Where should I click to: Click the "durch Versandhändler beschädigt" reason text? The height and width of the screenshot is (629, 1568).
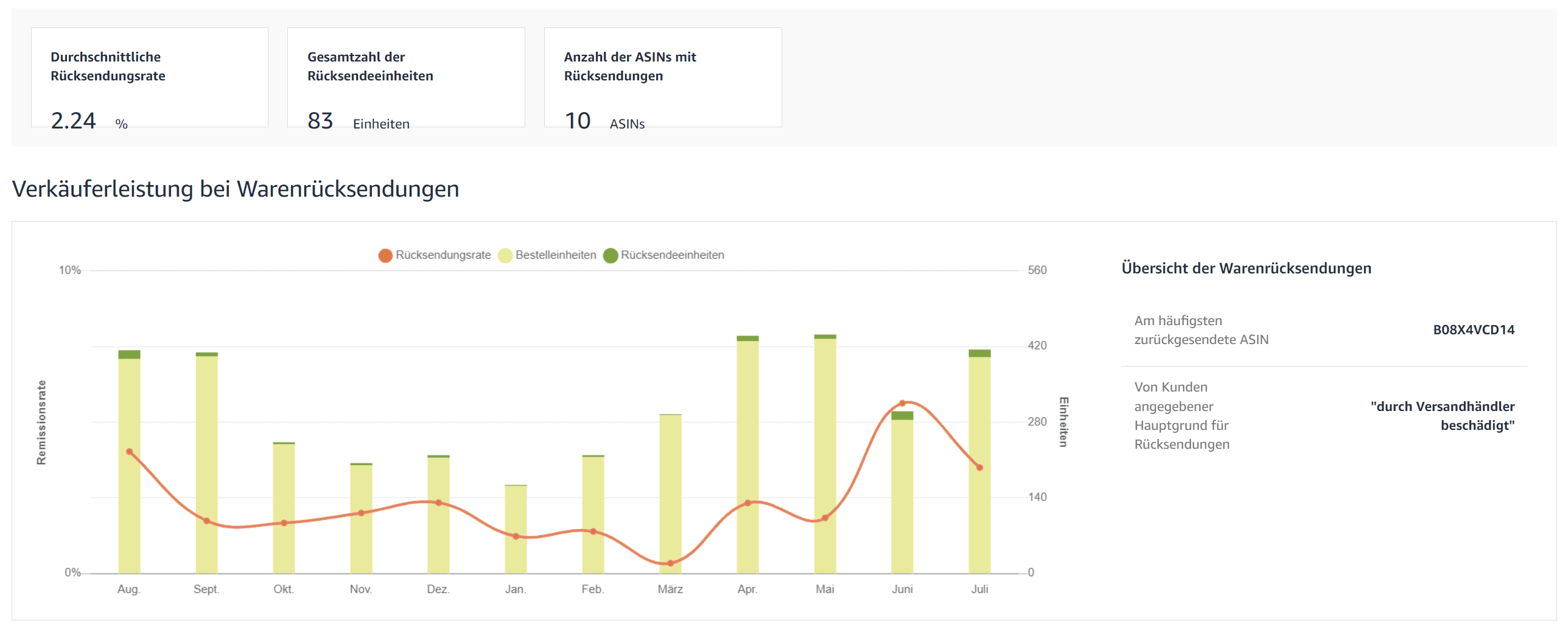[1443, 416]
